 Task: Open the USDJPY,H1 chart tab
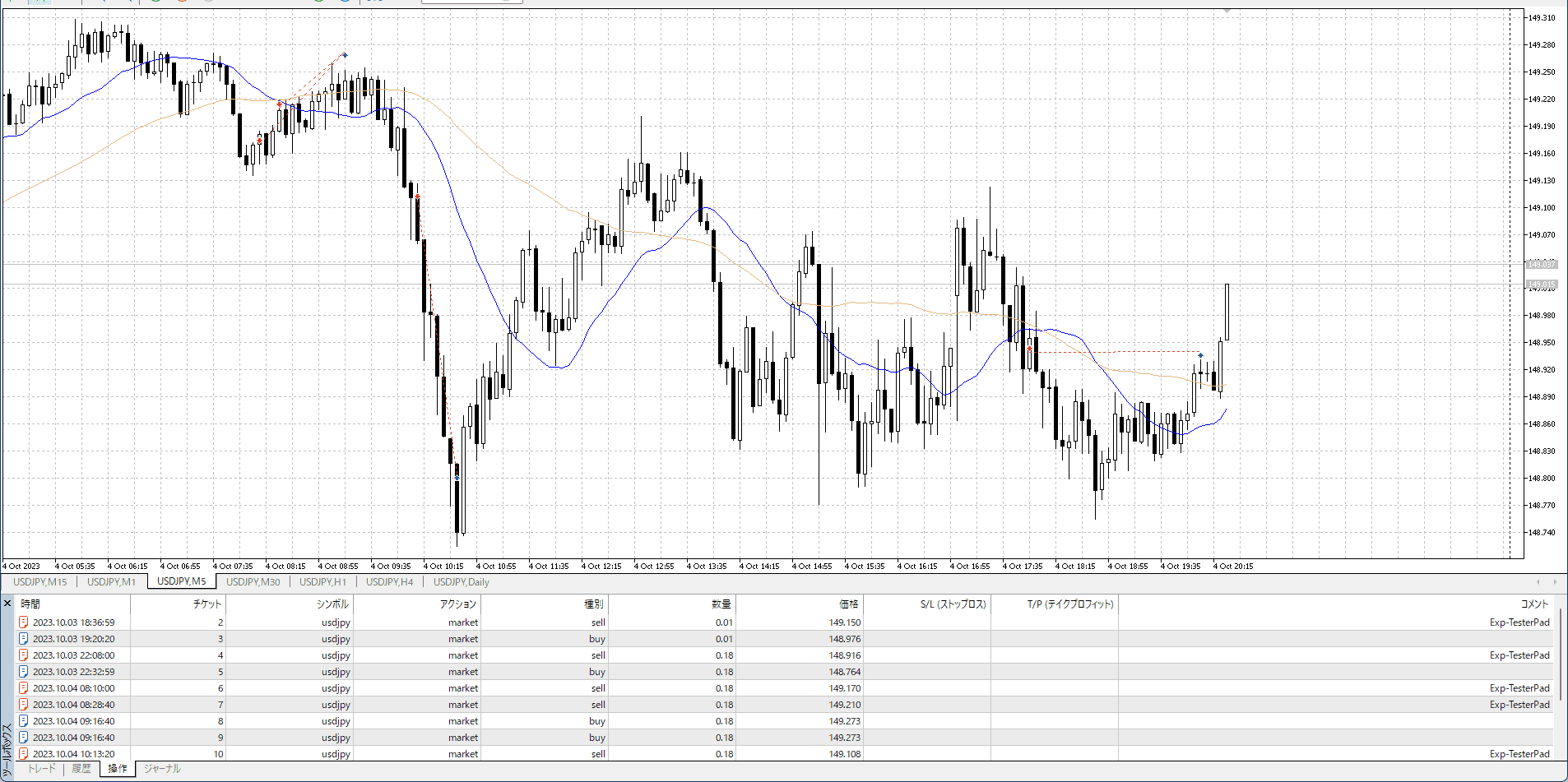coord(322,582)
